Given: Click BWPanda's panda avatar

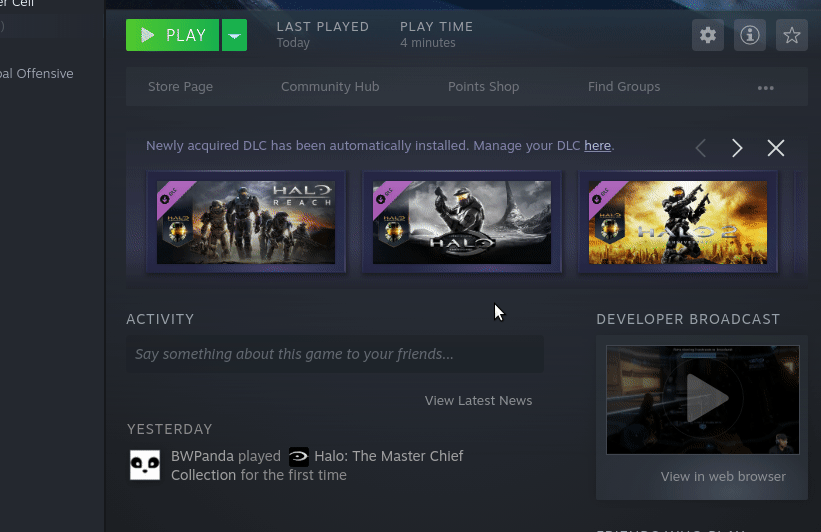Looking at the screenshot, I should (x=145, y=464).
